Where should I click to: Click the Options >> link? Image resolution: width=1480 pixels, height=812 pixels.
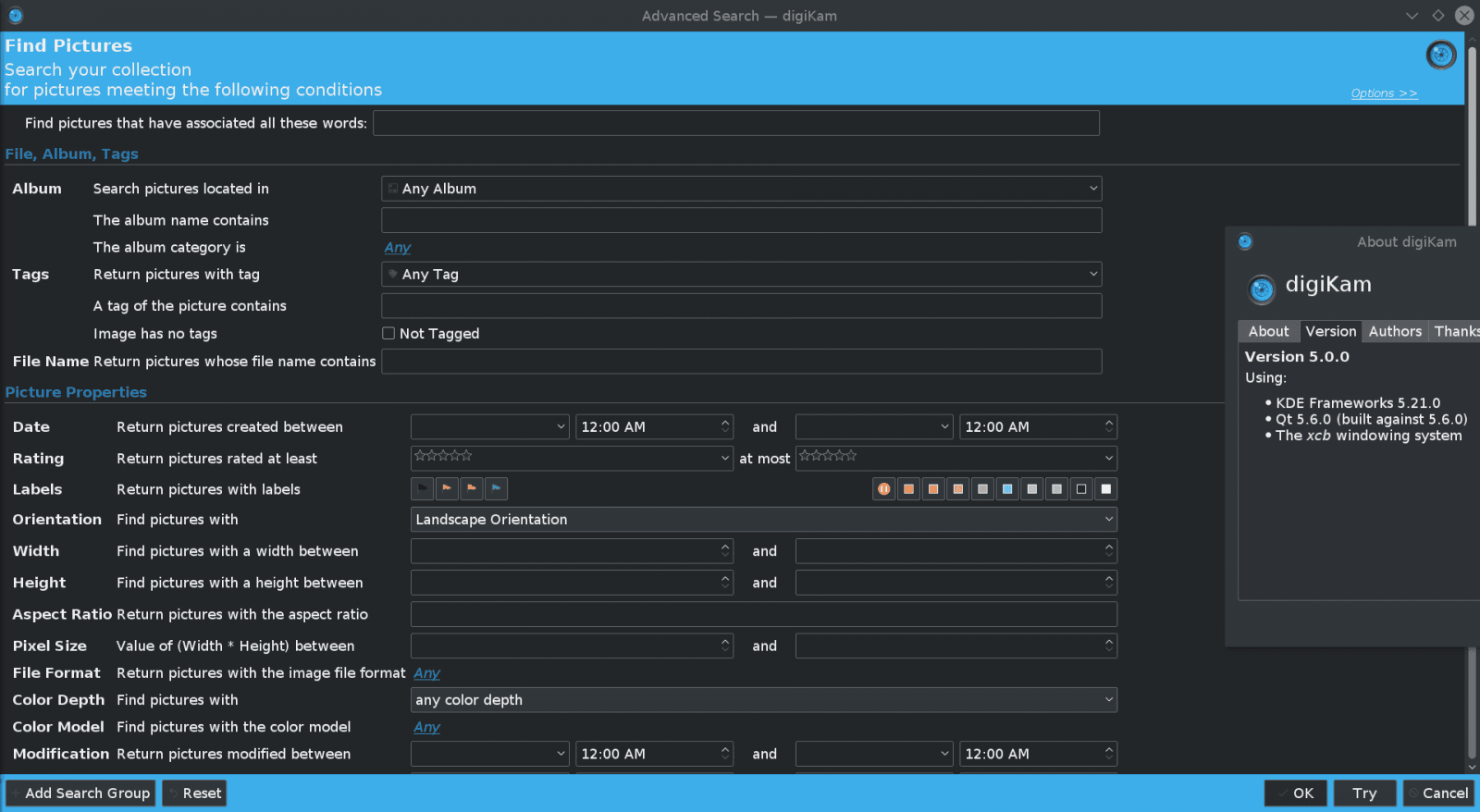[x=1384, y=93]
